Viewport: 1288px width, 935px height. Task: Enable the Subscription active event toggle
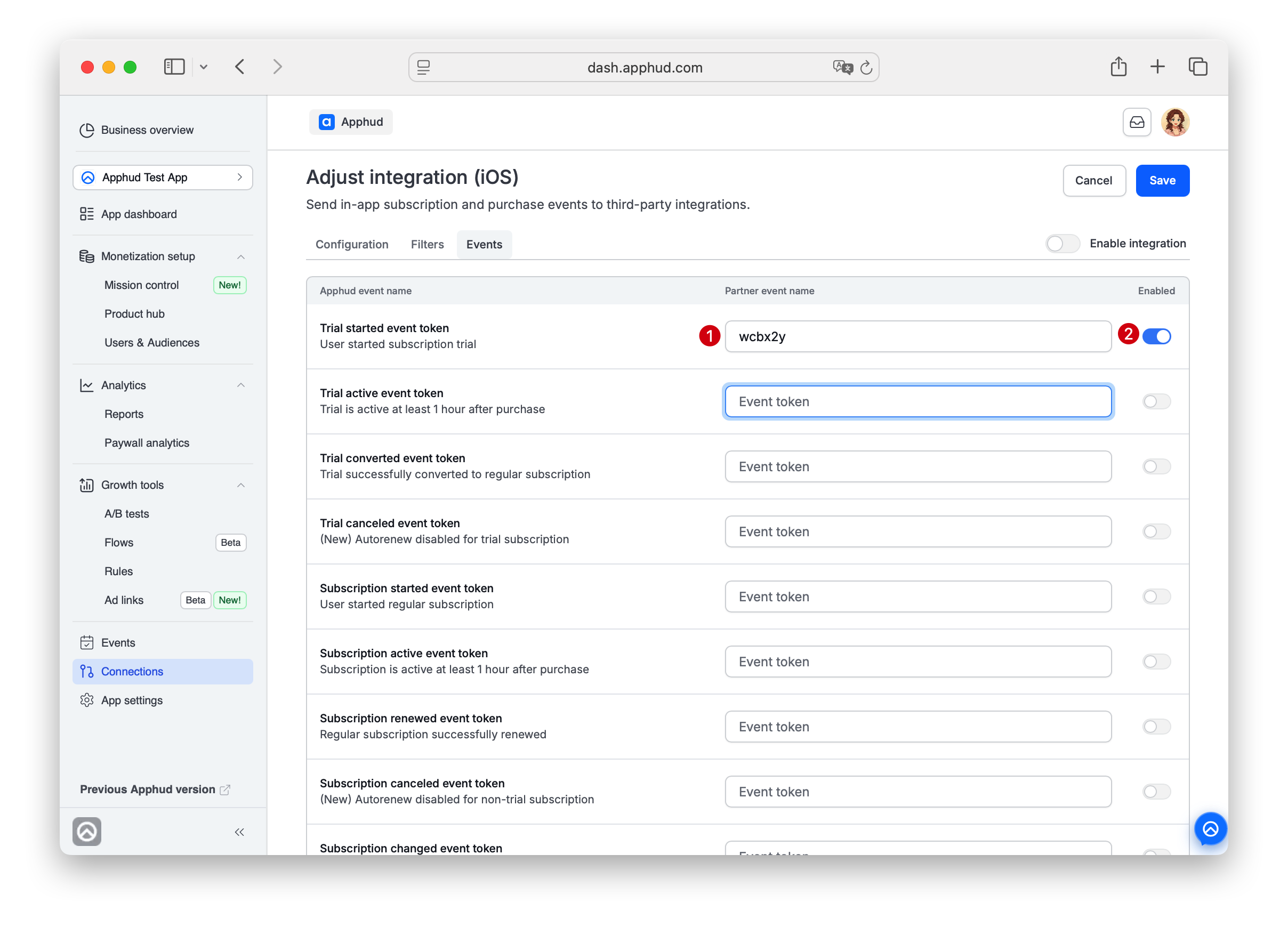click(x=1156, y=662)
